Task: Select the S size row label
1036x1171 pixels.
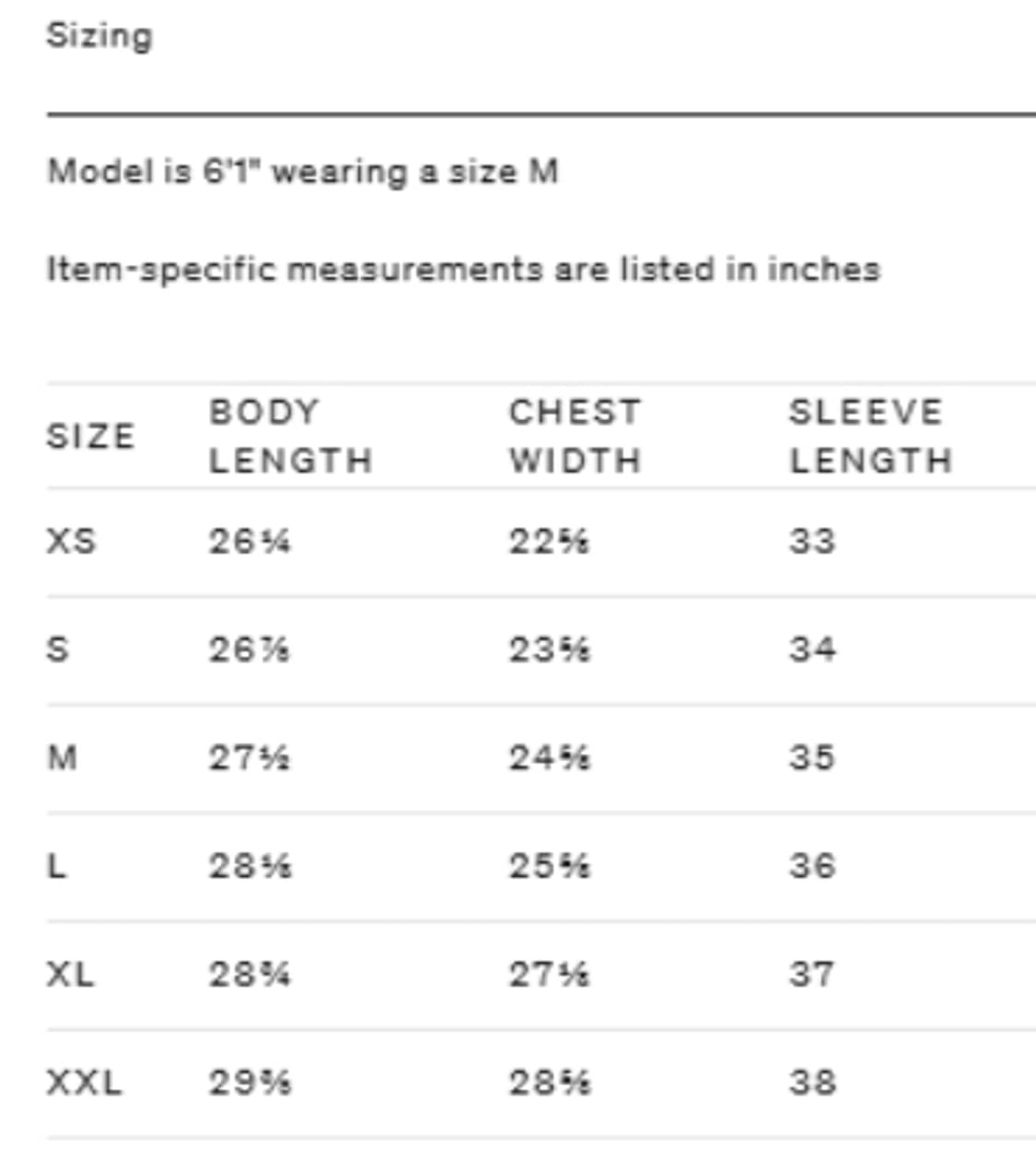Action: pyautogui.click(x=57, y=650)
